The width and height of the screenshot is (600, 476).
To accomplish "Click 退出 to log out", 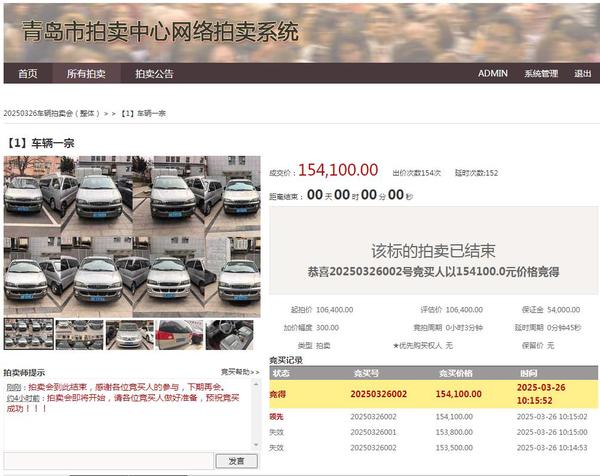I will (x=583, y=73).
